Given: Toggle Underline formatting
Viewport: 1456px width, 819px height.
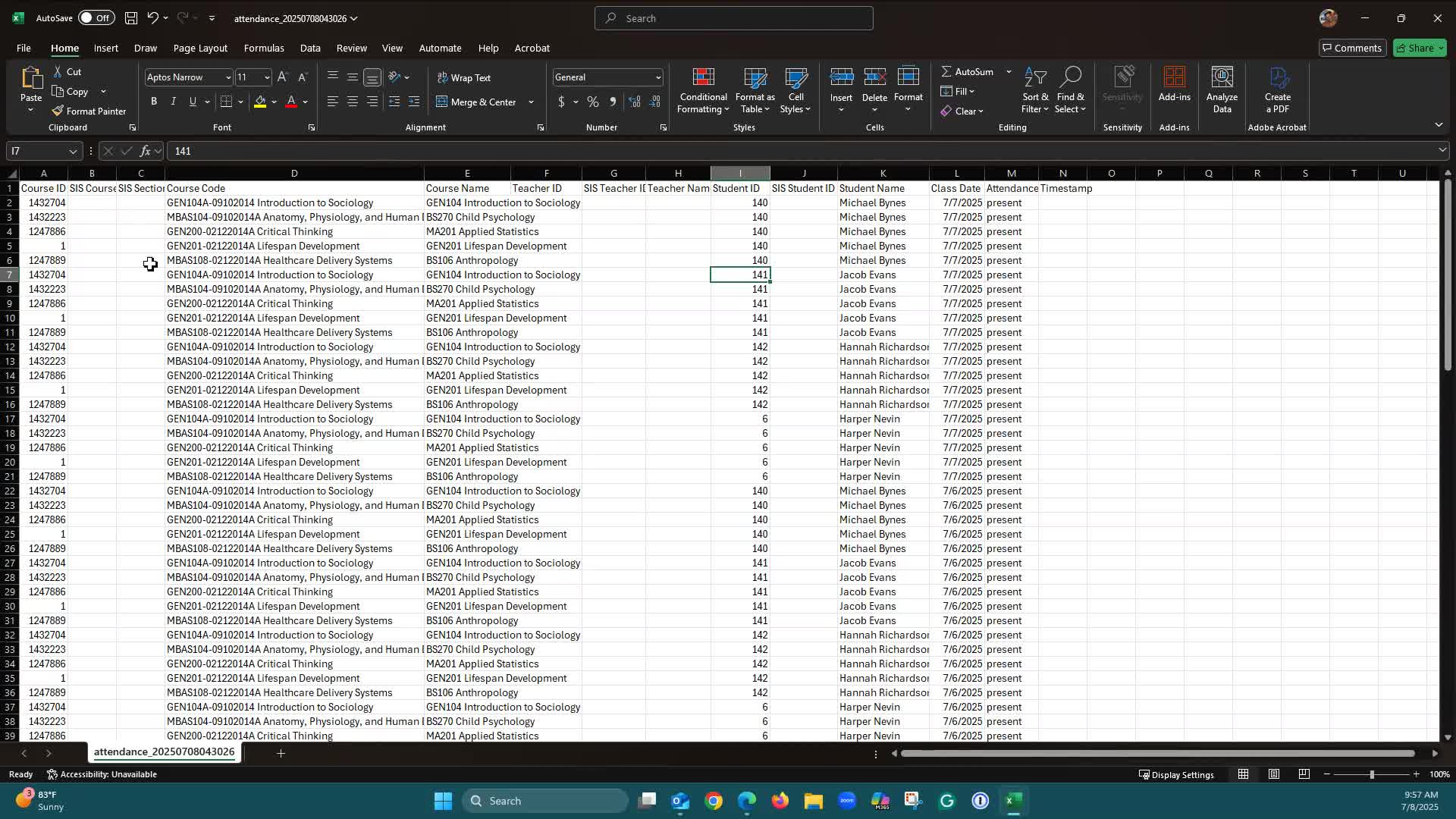Looking at the screenshot, I should tap(193, 102).
